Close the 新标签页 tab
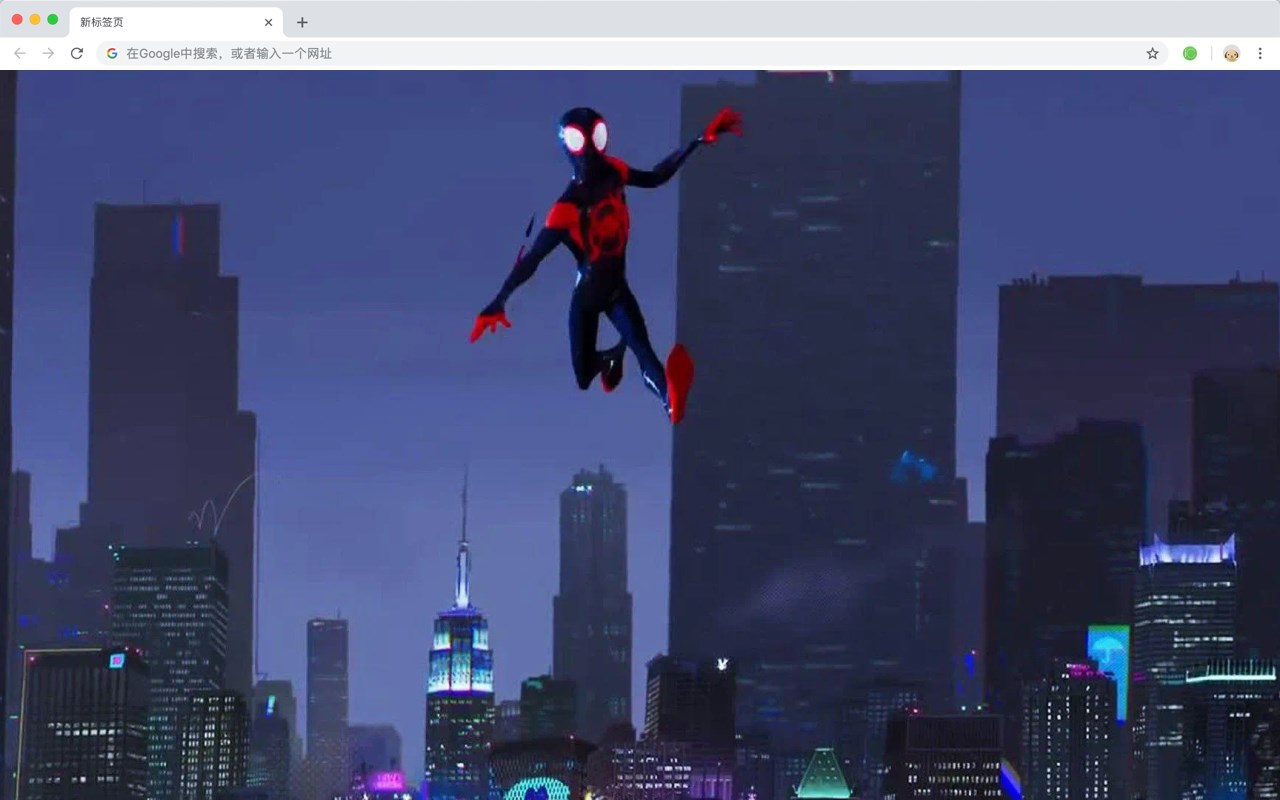1280x800 pixels. pyautogui.click(x=268, y=22)
